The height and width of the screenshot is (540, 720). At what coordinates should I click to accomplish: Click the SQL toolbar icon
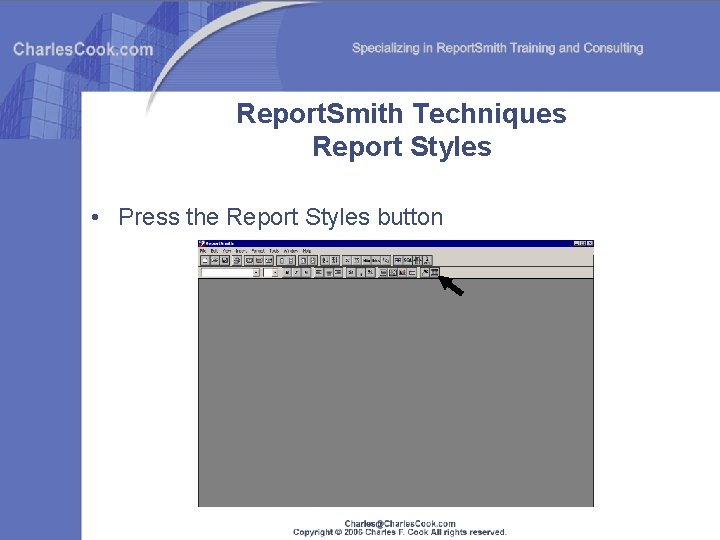[x=407, y=260]
